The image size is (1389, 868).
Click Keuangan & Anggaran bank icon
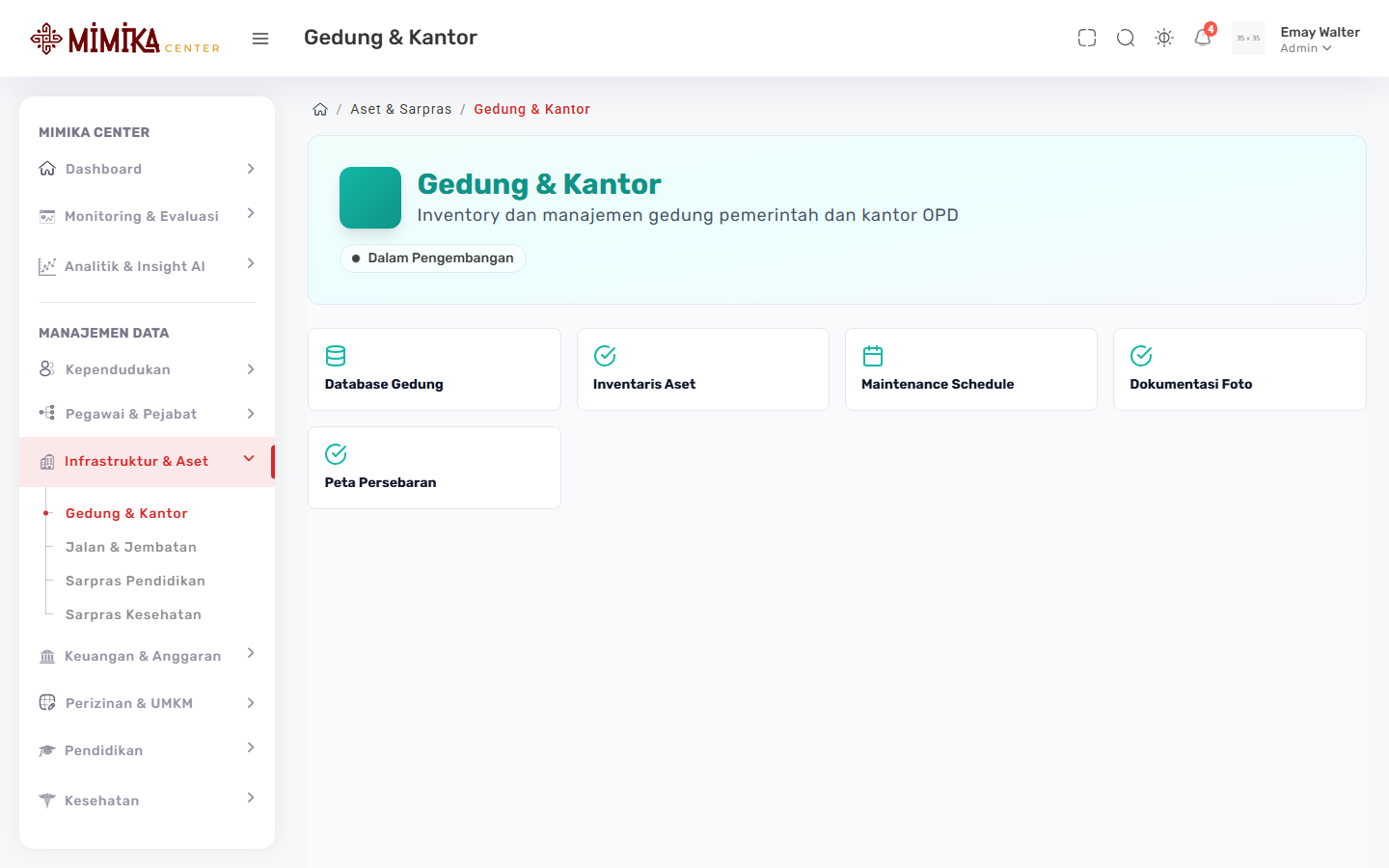pos(47,657)
